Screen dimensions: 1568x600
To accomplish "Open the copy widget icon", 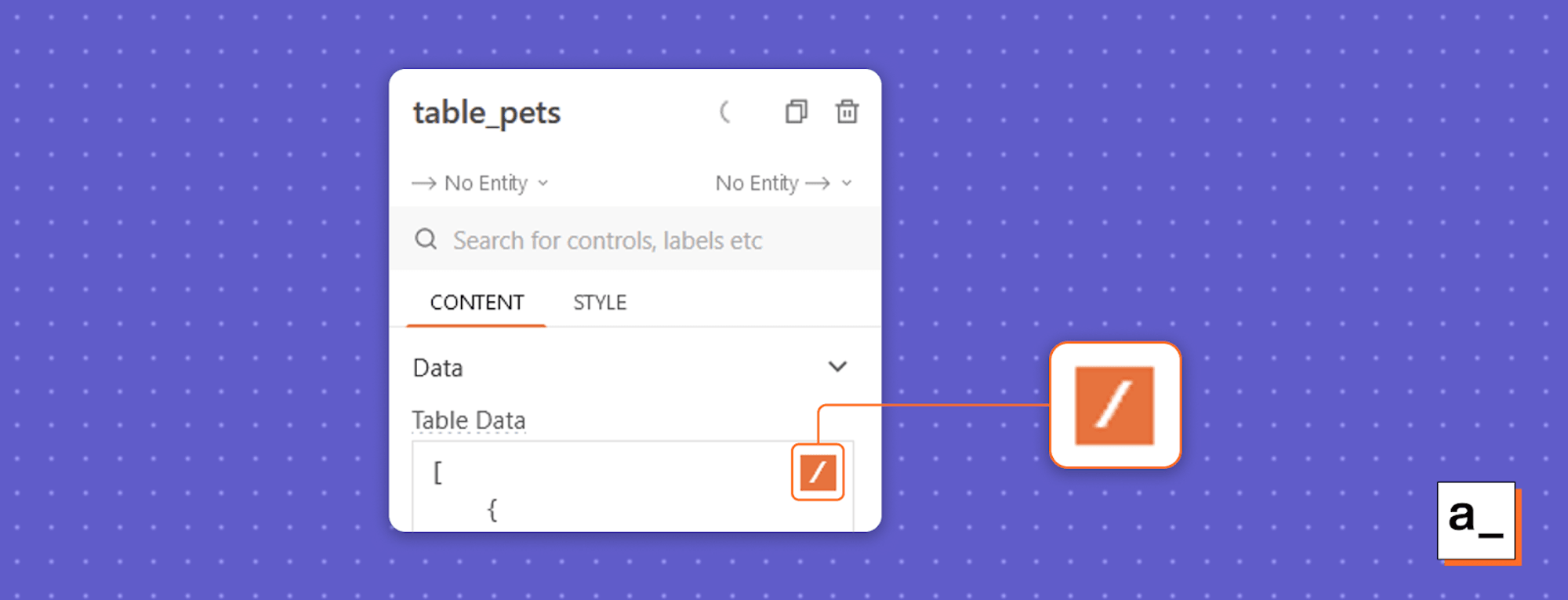I will [796, 112].
